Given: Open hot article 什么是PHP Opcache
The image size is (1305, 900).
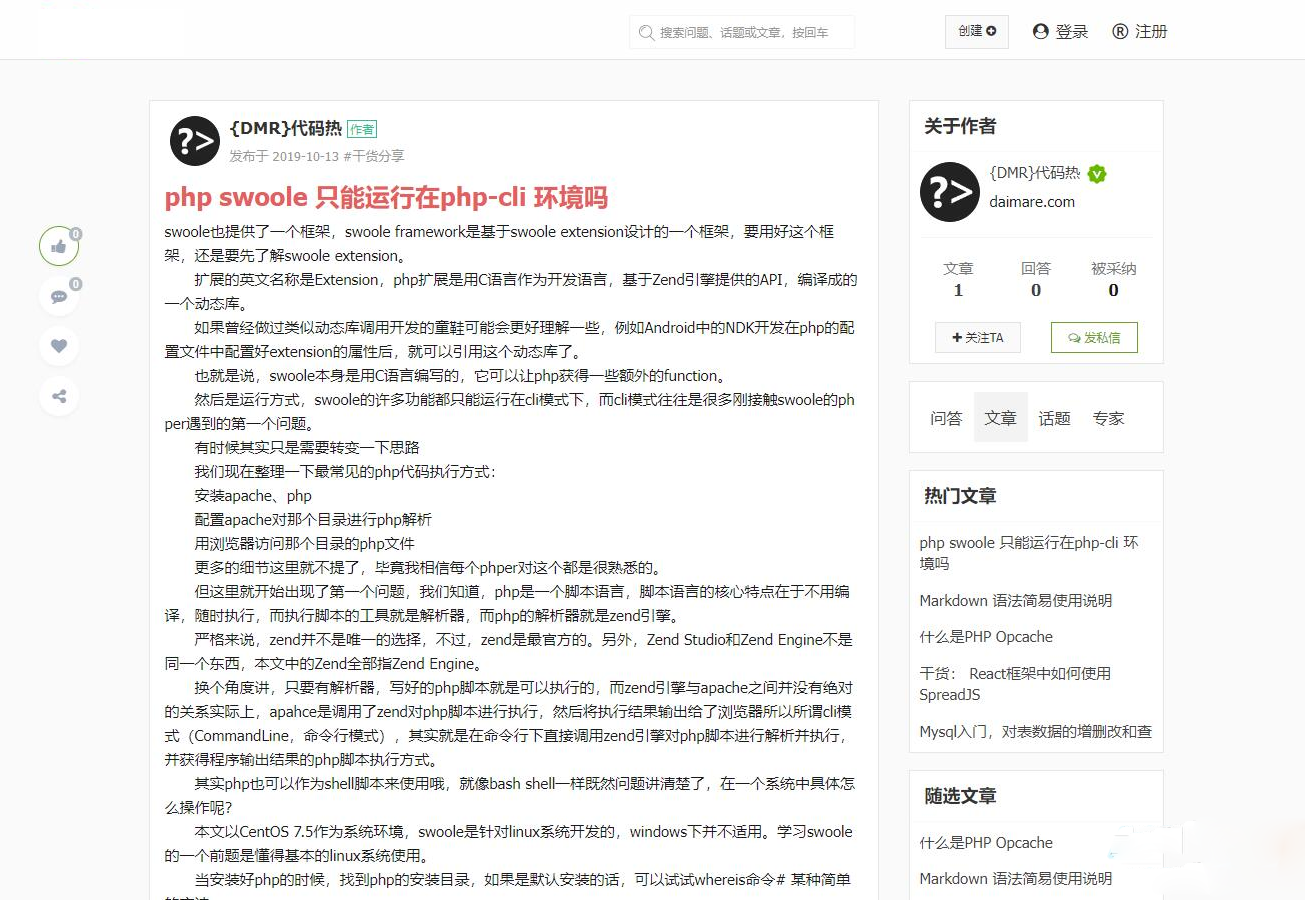Looking at the screenshot, I should point(986,637).
